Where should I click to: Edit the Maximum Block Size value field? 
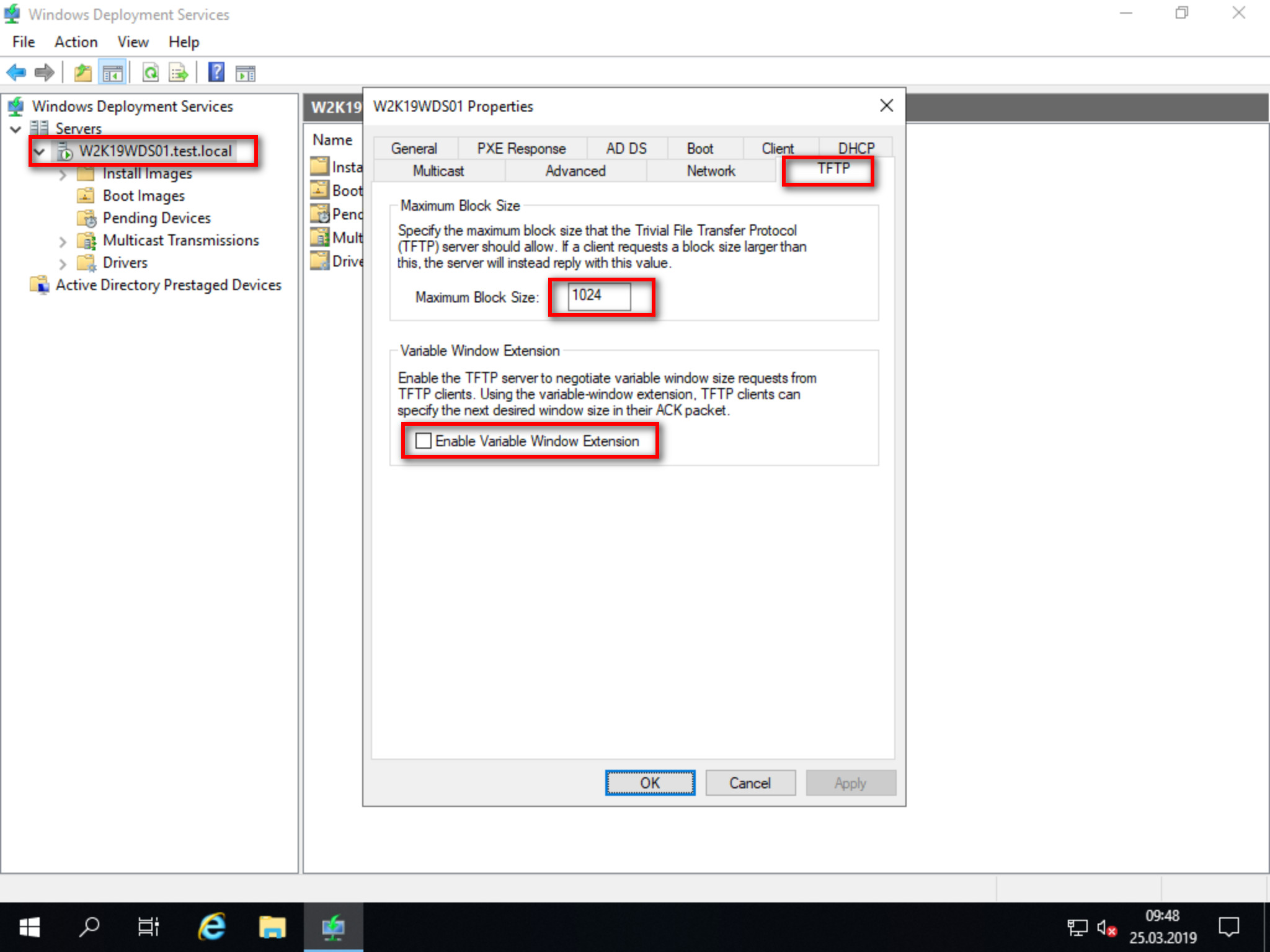pos(600,296)
